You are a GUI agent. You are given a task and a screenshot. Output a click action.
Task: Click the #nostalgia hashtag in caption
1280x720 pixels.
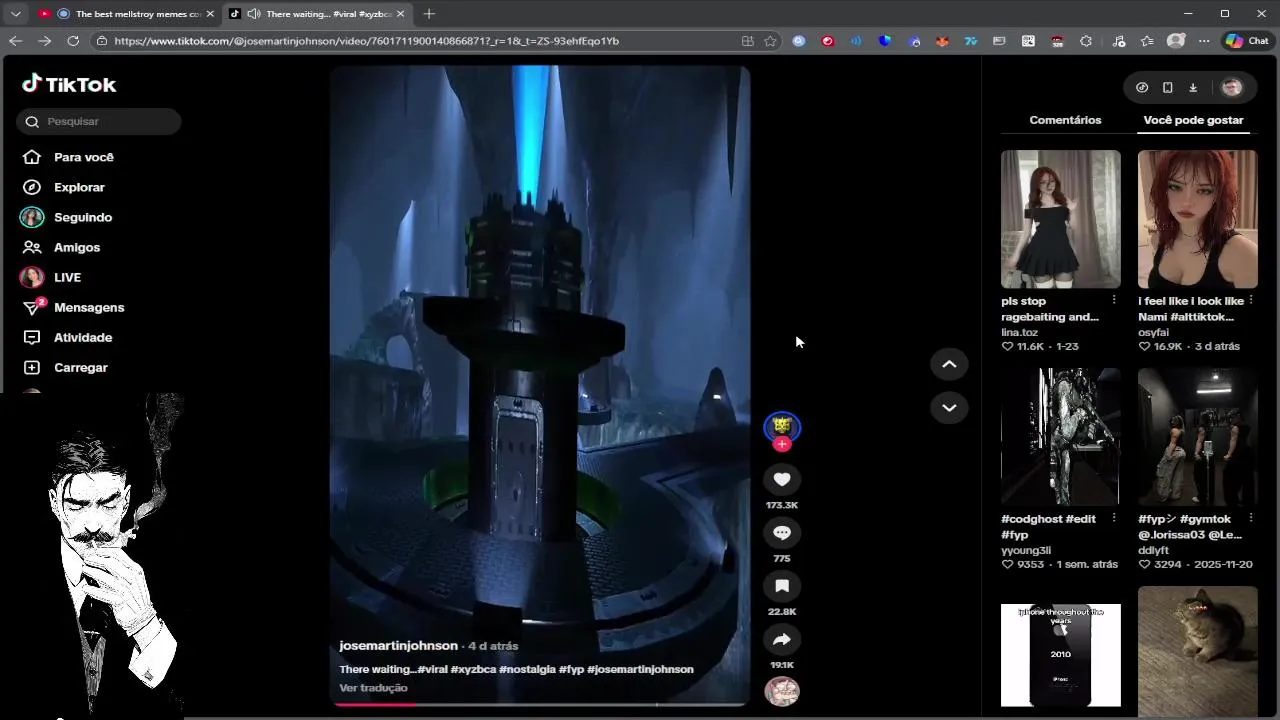pyautogui.click(x=527, y=669)
